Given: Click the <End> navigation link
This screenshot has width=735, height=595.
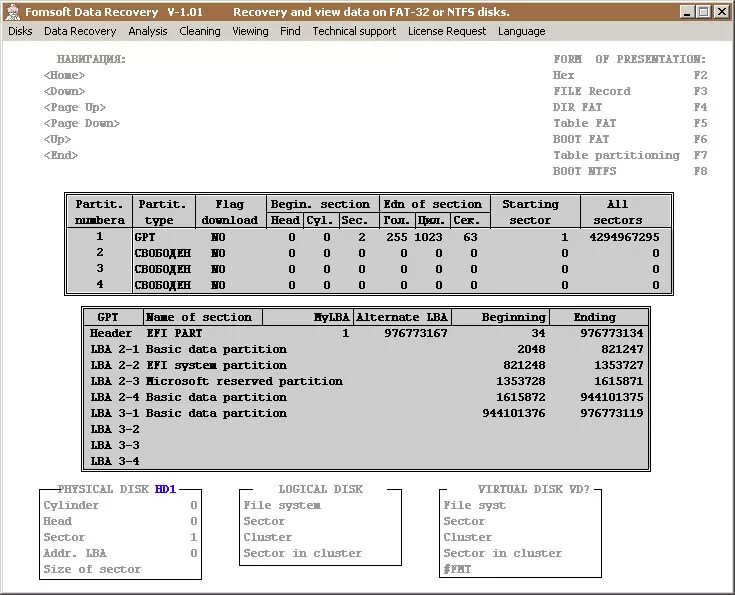Looking at the screenshot, I should pyautogui.click(x=60, y=155).
